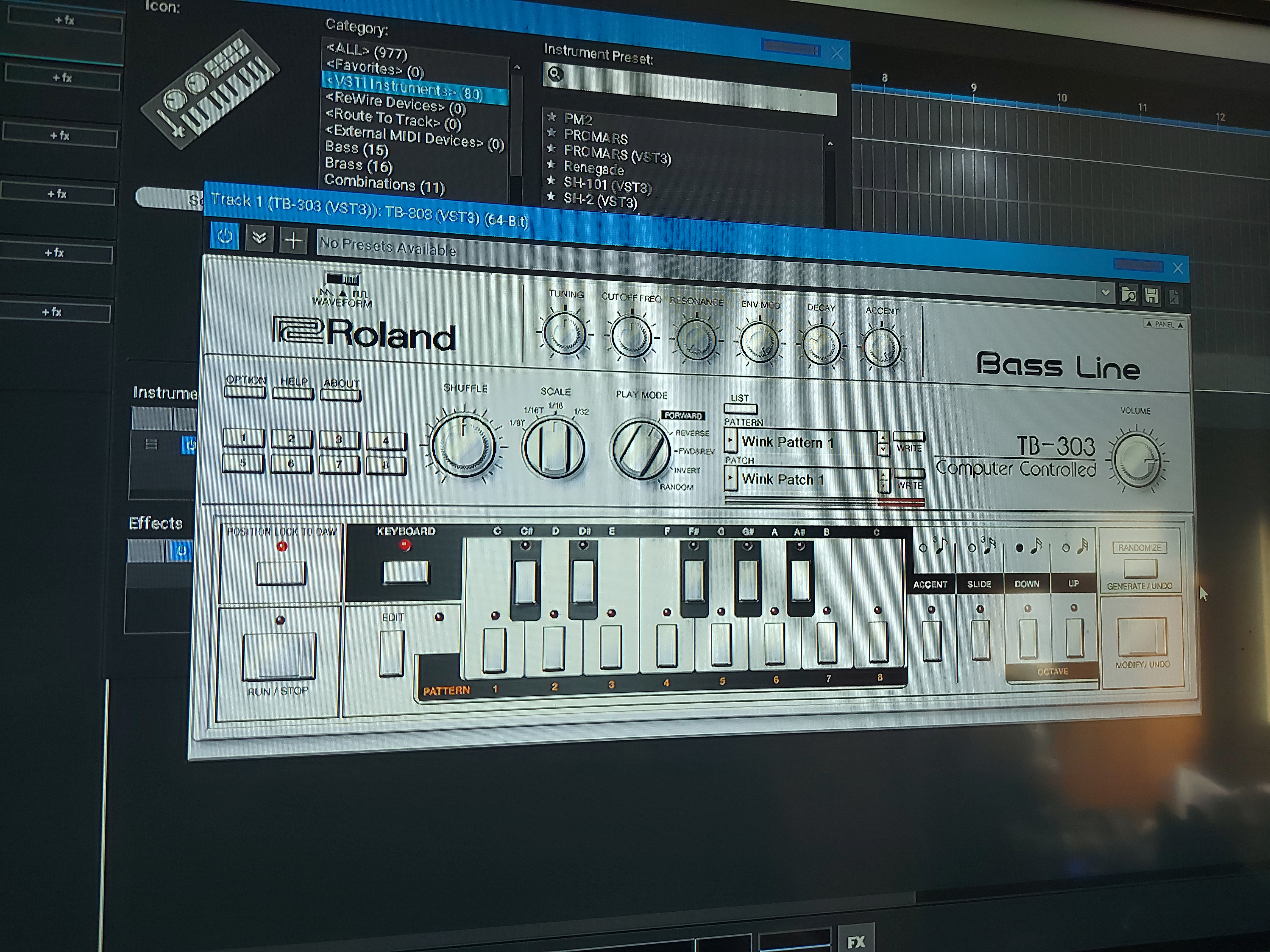Click the double-chevron icon in plugin header
The height and width of the screenshot is (952, 1270).
tap(259, 238)
